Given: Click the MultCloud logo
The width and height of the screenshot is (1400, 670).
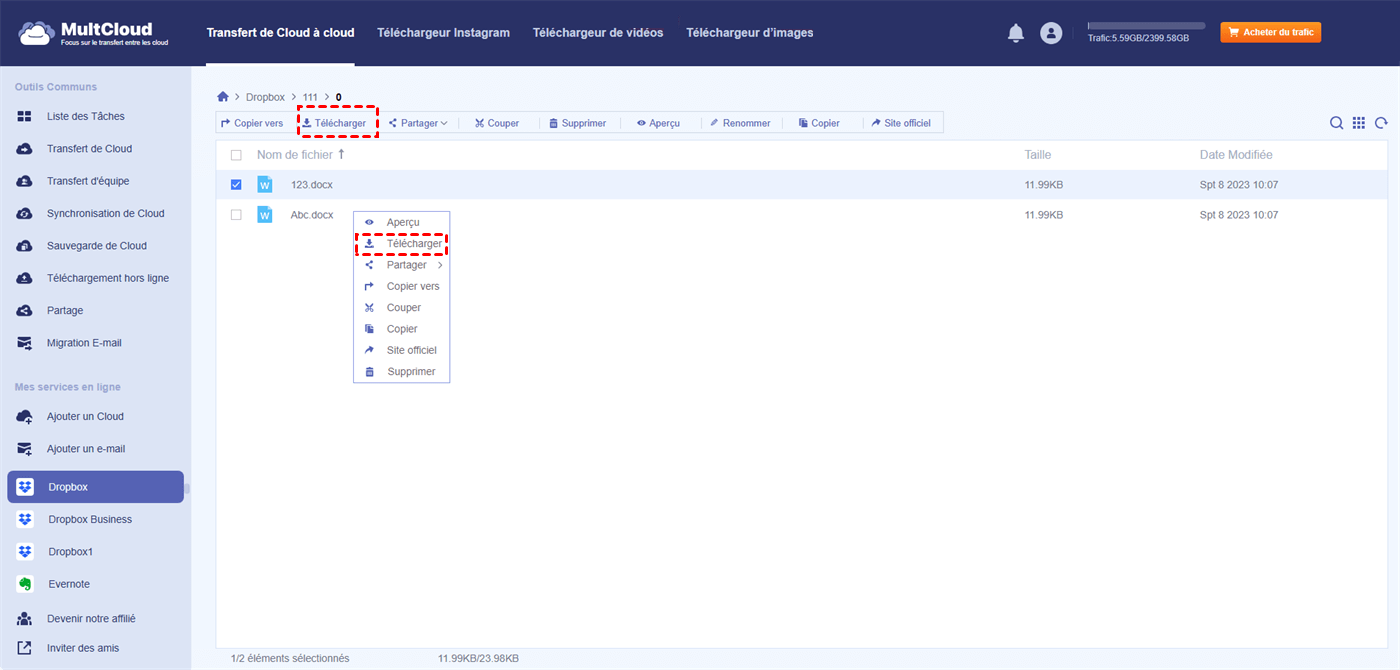Looking at the screenshot, I should click(93, 33).
